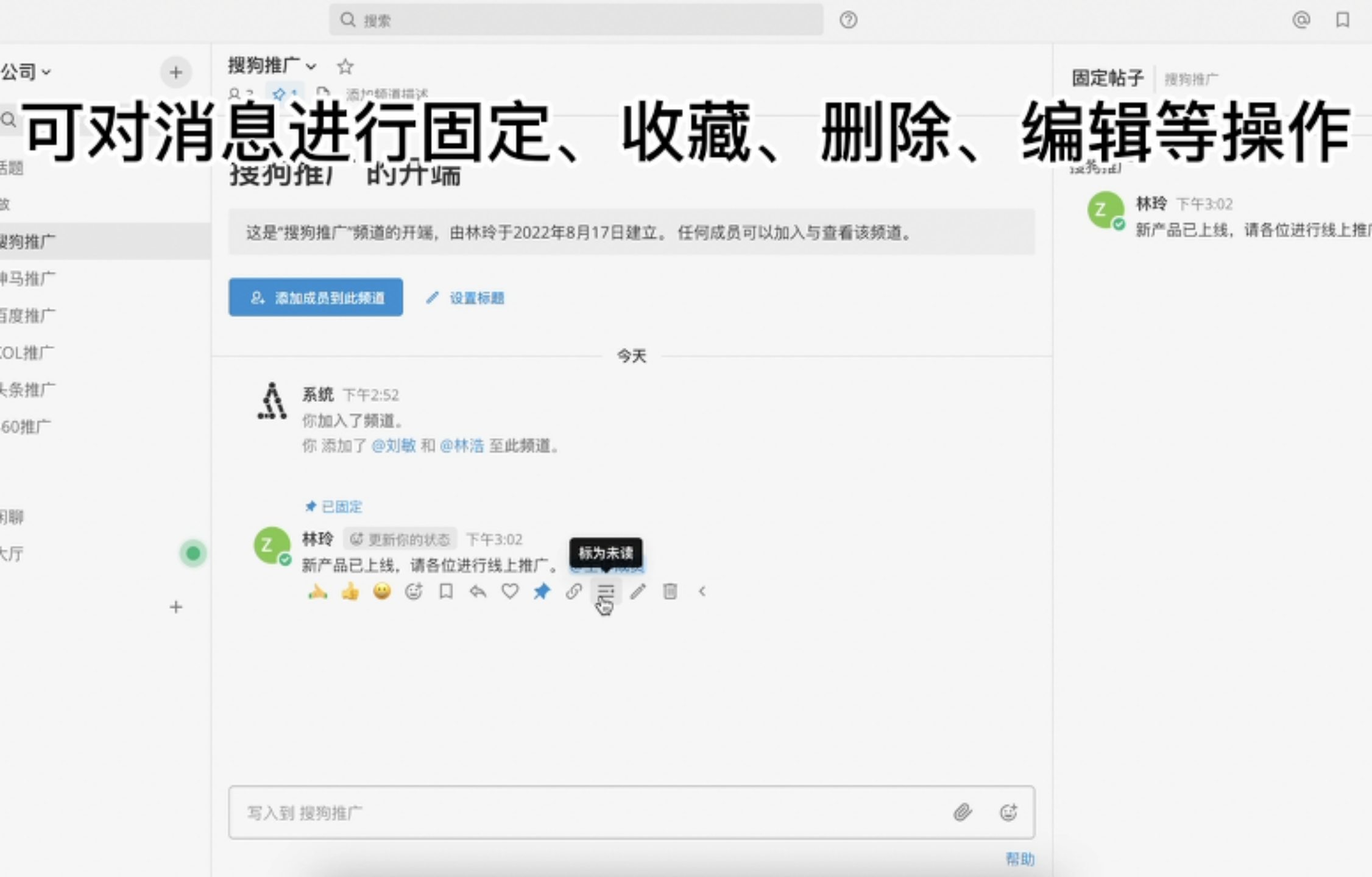The width and height of the screenshot is (1372, 877).
Task: Copy message link with chain icon
Action: [574, 591]
